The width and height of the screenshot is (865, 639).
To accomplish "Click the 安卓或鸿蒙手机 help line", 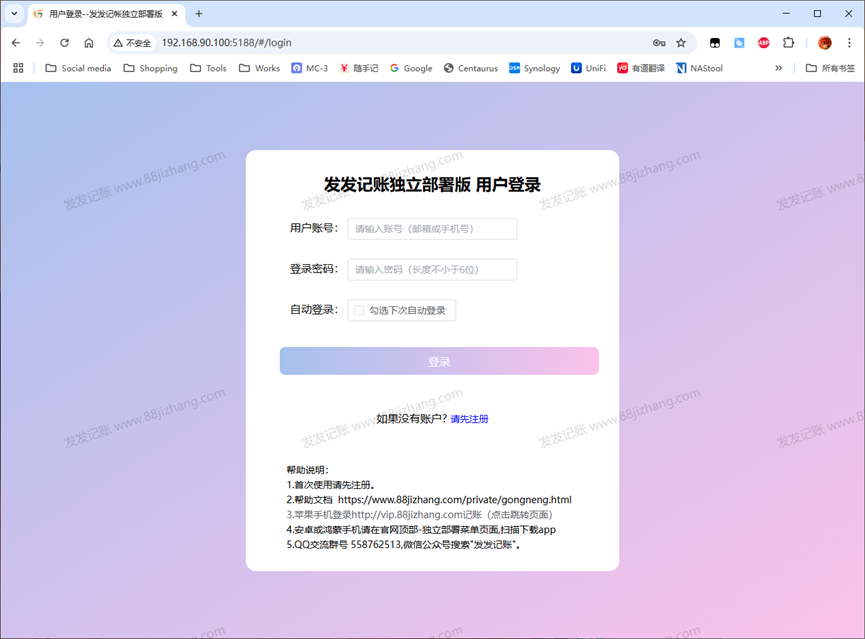I will coord(421,529).
